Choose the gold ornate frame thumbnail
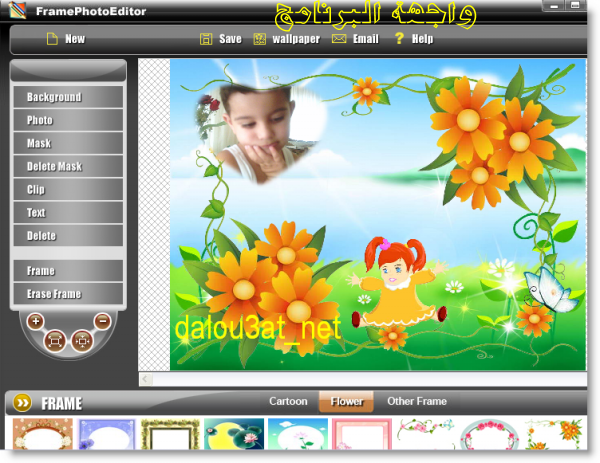The height and width of the screenshot is (463, 600). (171, 435)
